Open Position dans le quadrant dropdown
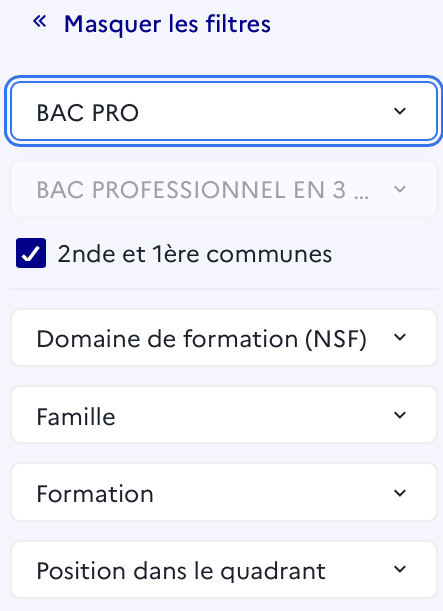The height and width of the screenshot is (611, 443). point(224,569)
